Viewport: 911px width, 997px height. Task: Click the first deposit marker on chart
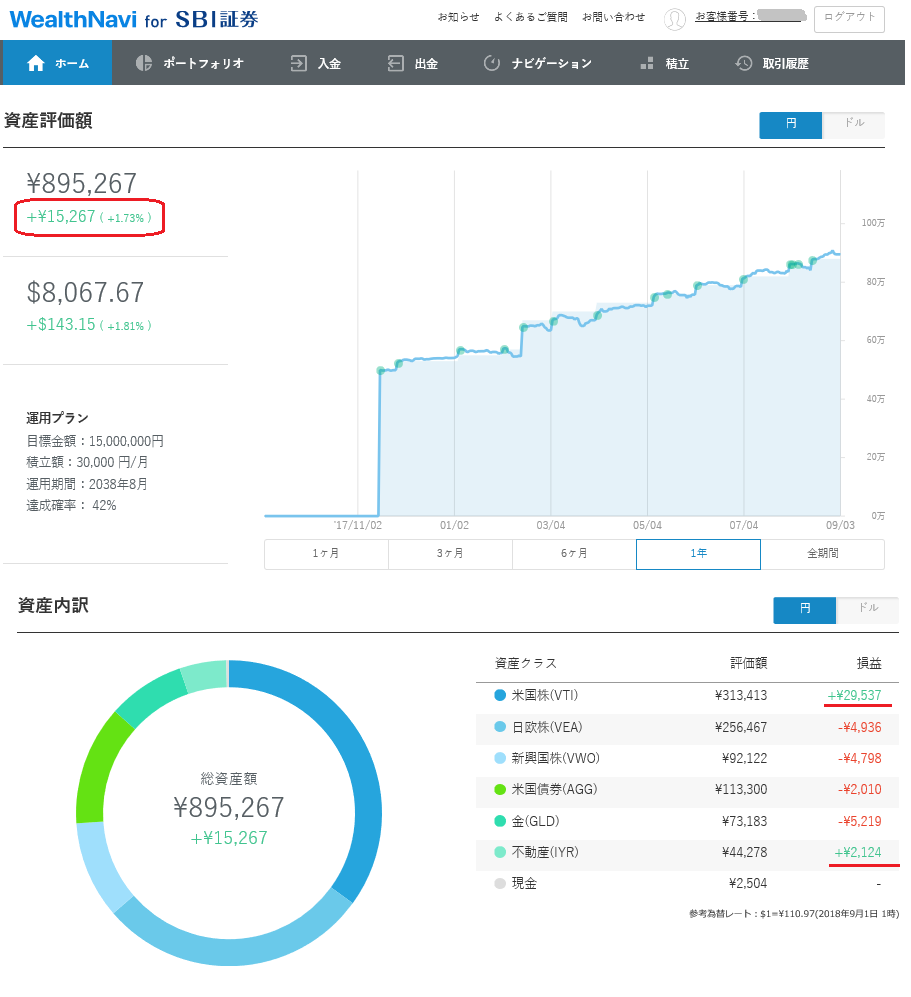pyautogui.click(x=381, y=371)
